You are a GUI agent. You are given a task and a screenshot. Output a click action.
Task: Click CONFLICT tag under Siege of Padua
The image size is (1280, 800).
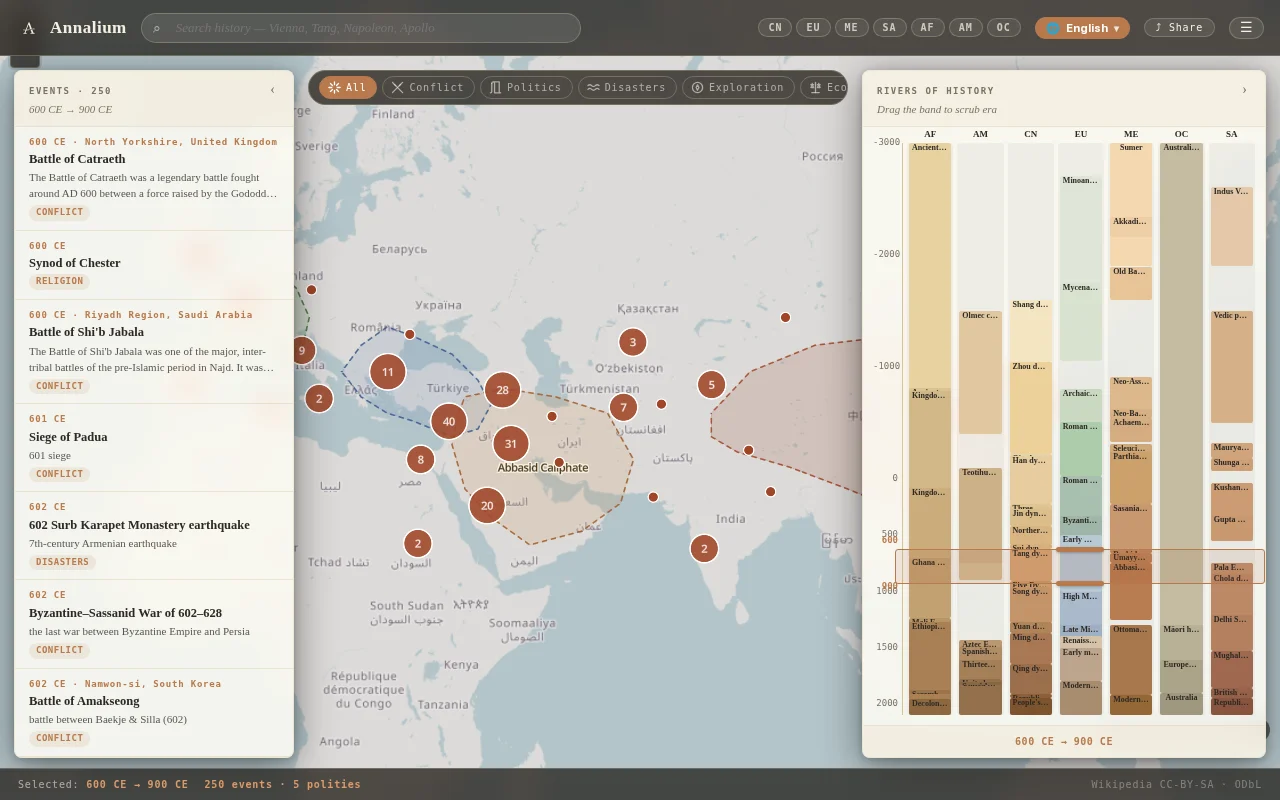pos(59,474)
